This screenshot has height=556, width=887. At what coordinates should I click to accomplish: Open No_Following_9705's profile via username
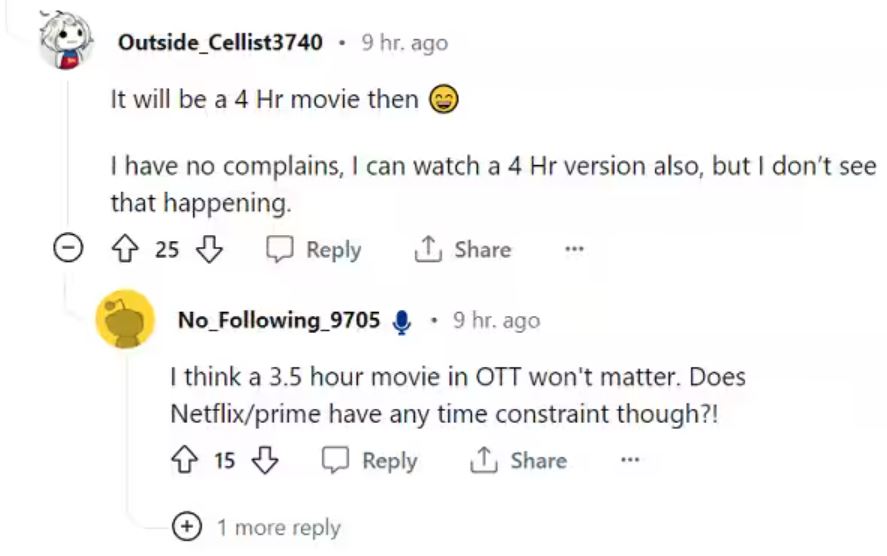point(278,321)
